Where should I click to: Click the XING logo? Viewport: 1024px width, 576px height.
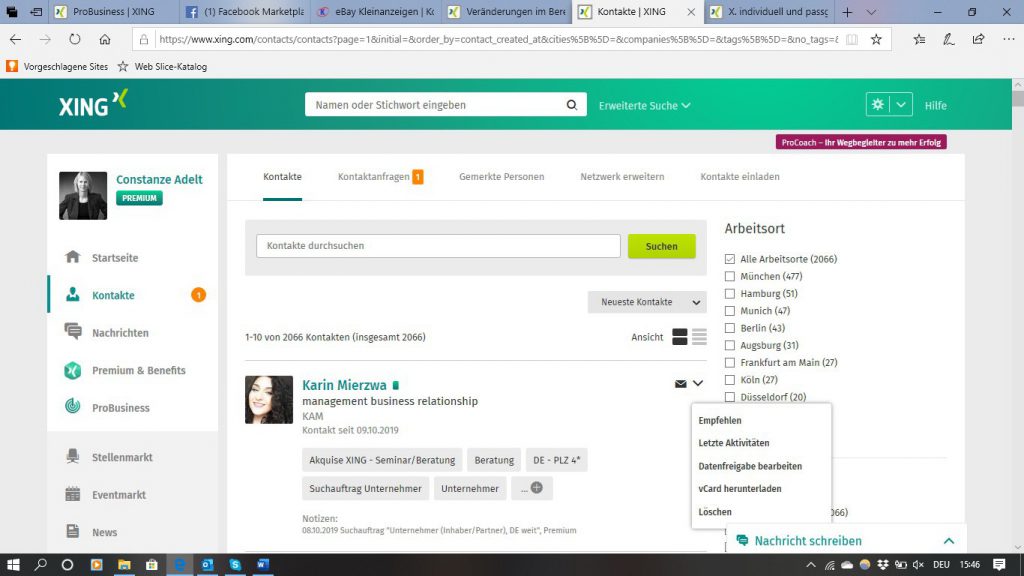coord(93,104)
